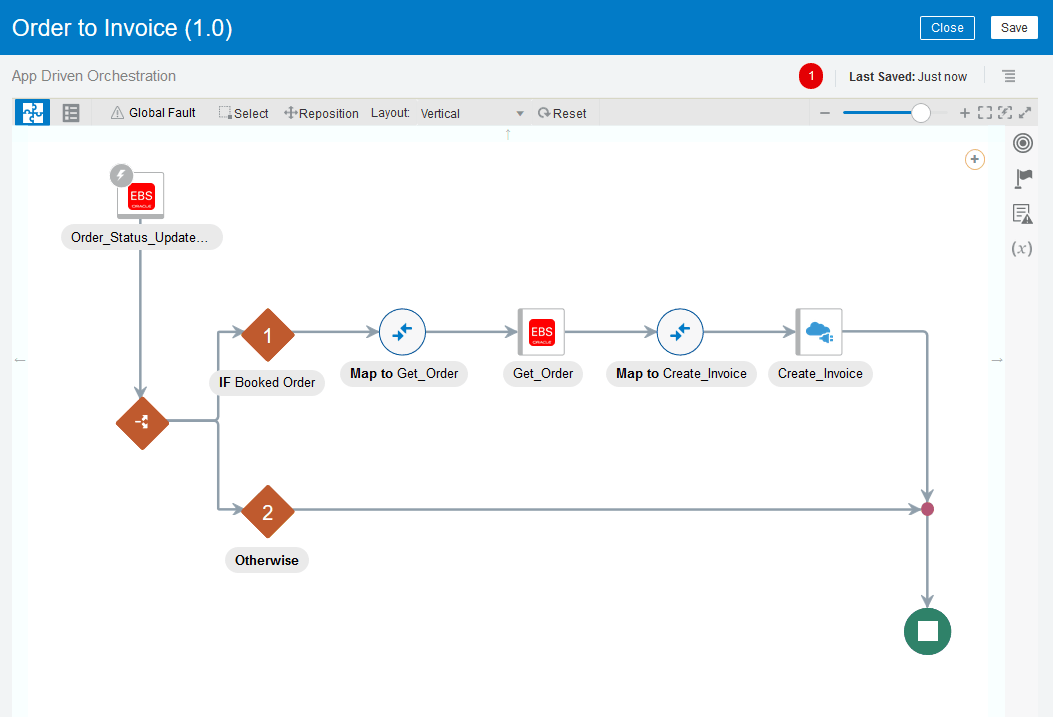Open the hamburger menu beside Last Saved

1008,75
